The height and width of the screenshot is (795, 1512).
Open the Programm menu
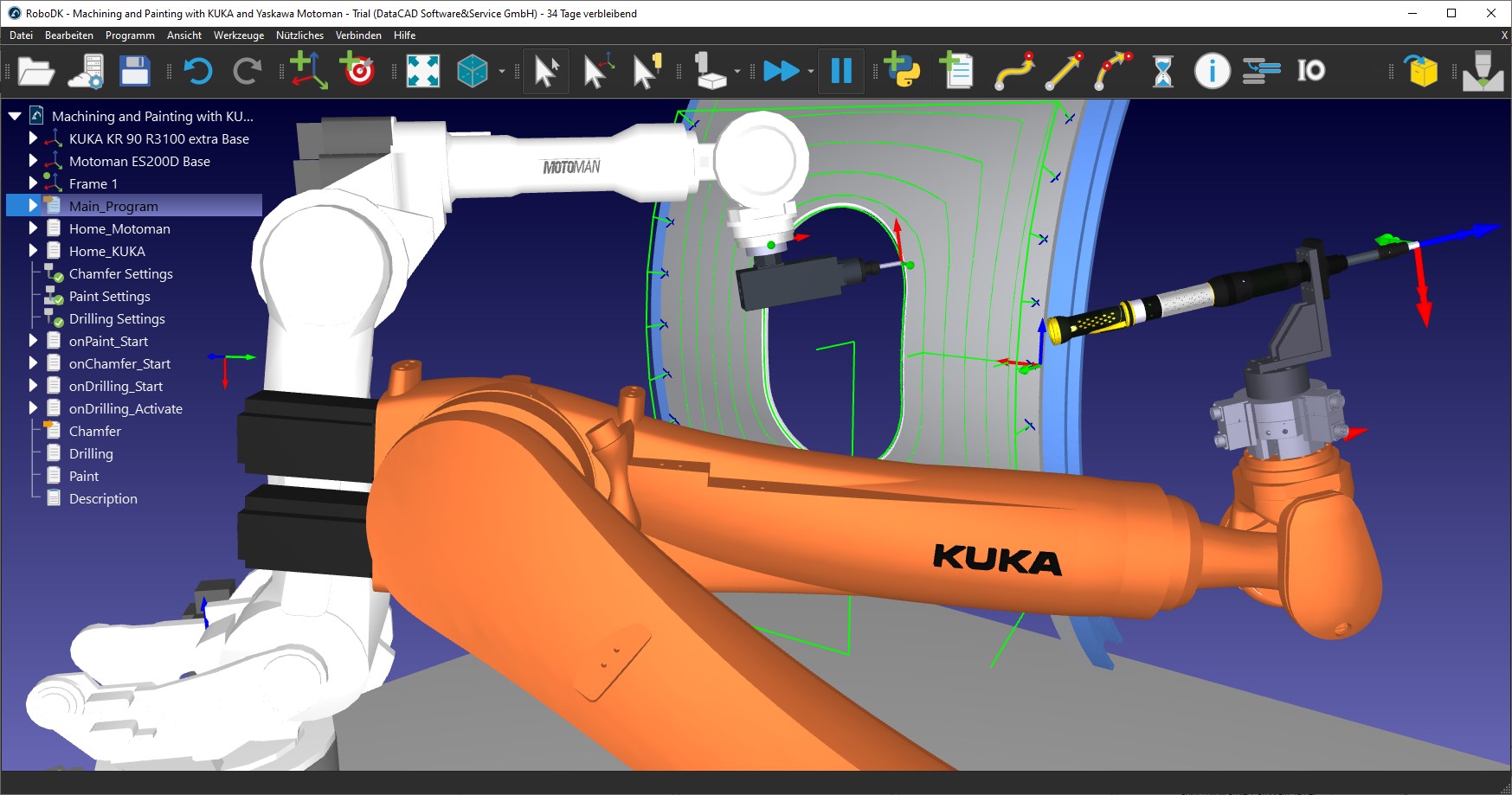point(130,35)
